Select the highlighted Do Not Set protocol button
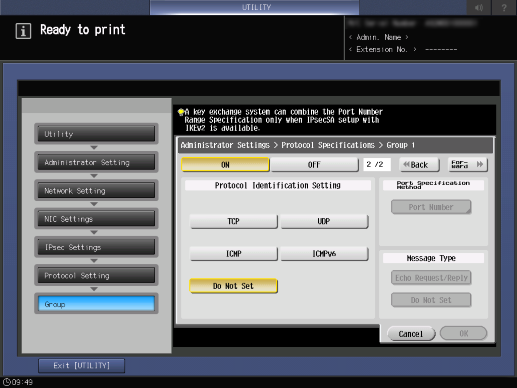This screenshot has height=388, width=517. (x=233, y=286)
